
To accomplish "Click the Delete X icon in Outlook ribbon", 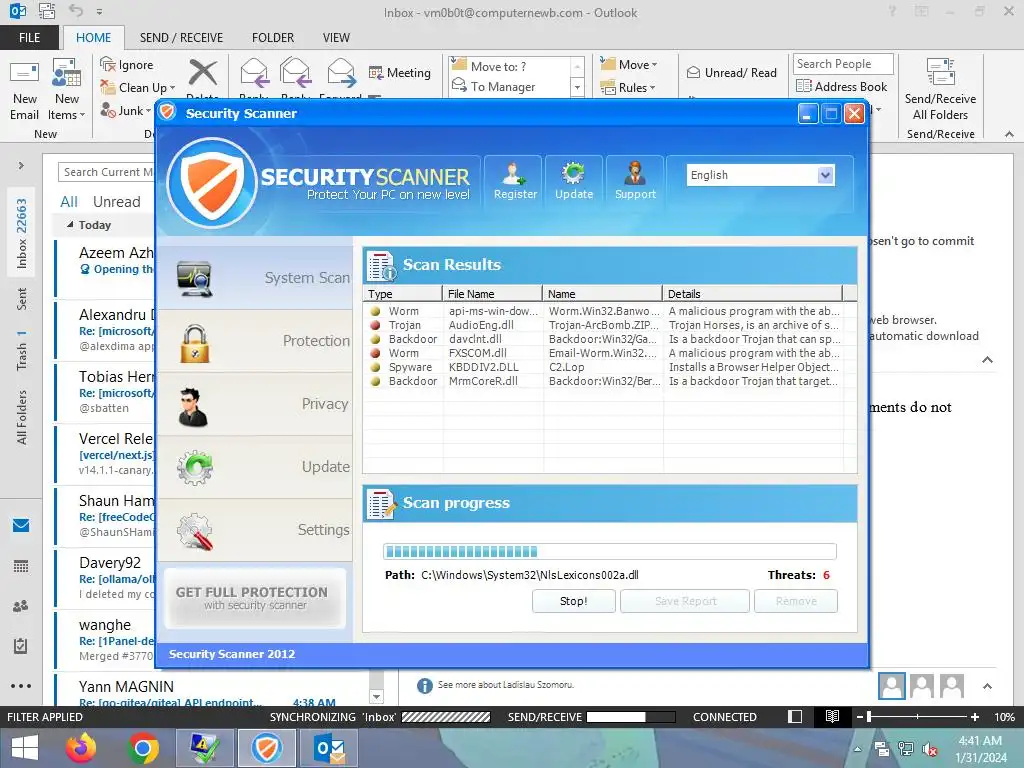I will (x=202, y=72).
